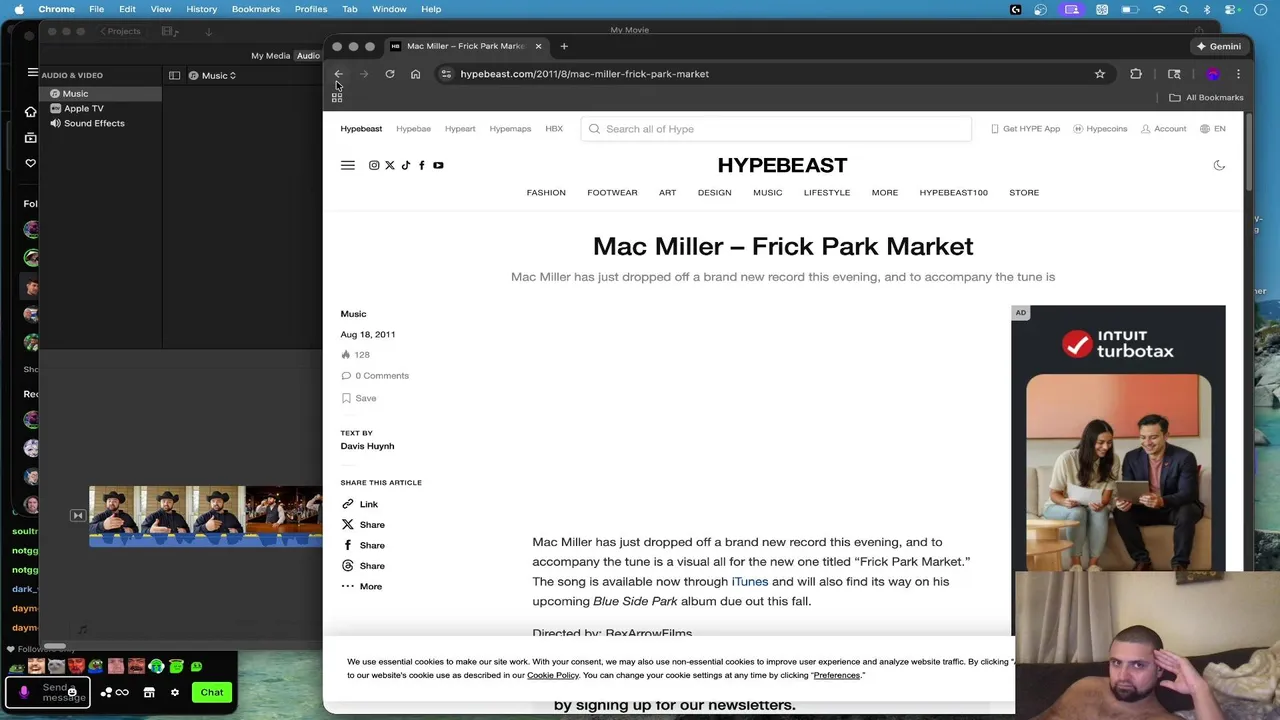Open the MUSIC nav section
Viewport: 1280px width, 720px height.
tap(768, 193)
